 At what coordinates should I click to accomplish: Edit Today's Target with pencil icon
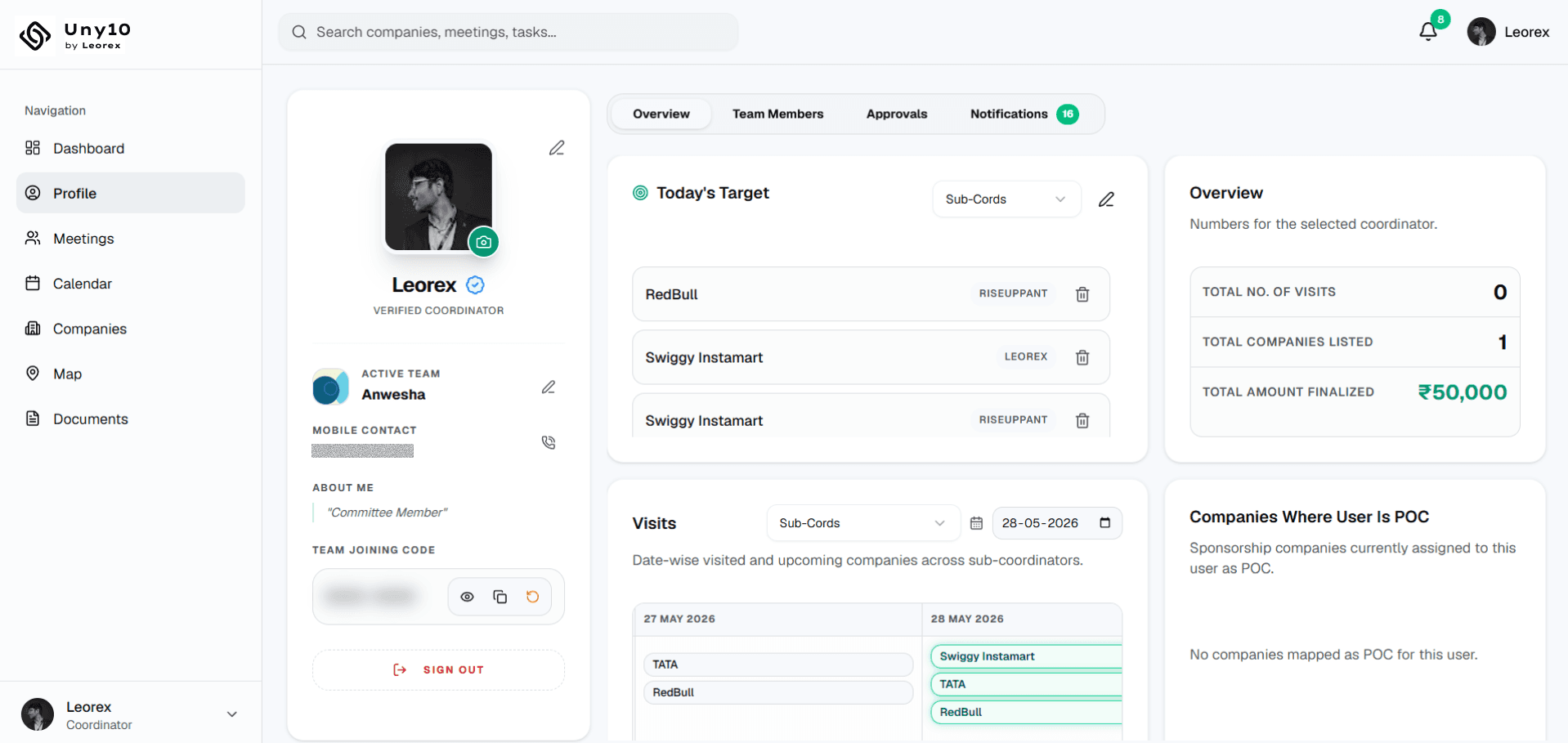(1106, 199)
